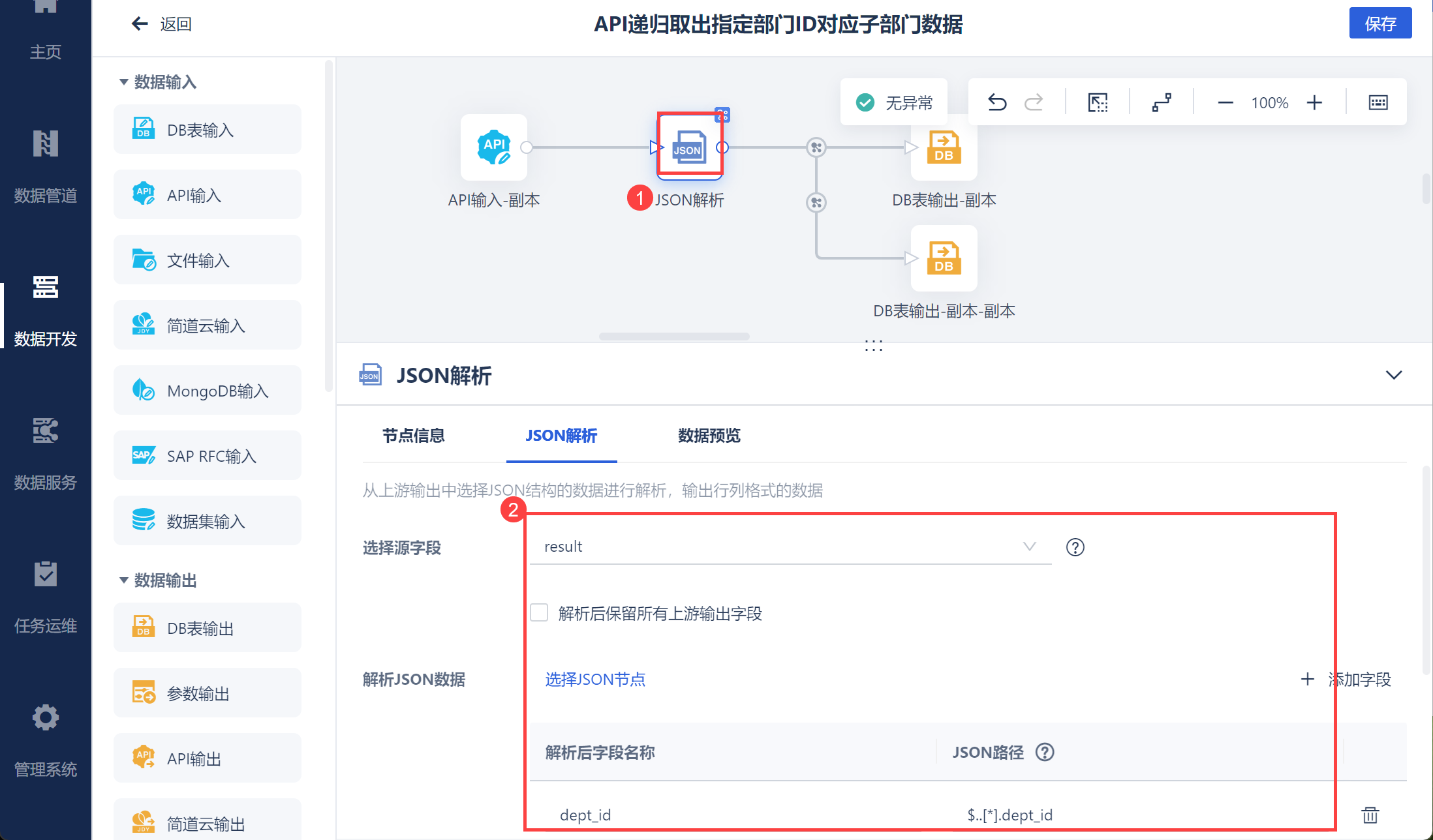Click the fit-to-canvas selection icon

click(x=1098, y=102)
